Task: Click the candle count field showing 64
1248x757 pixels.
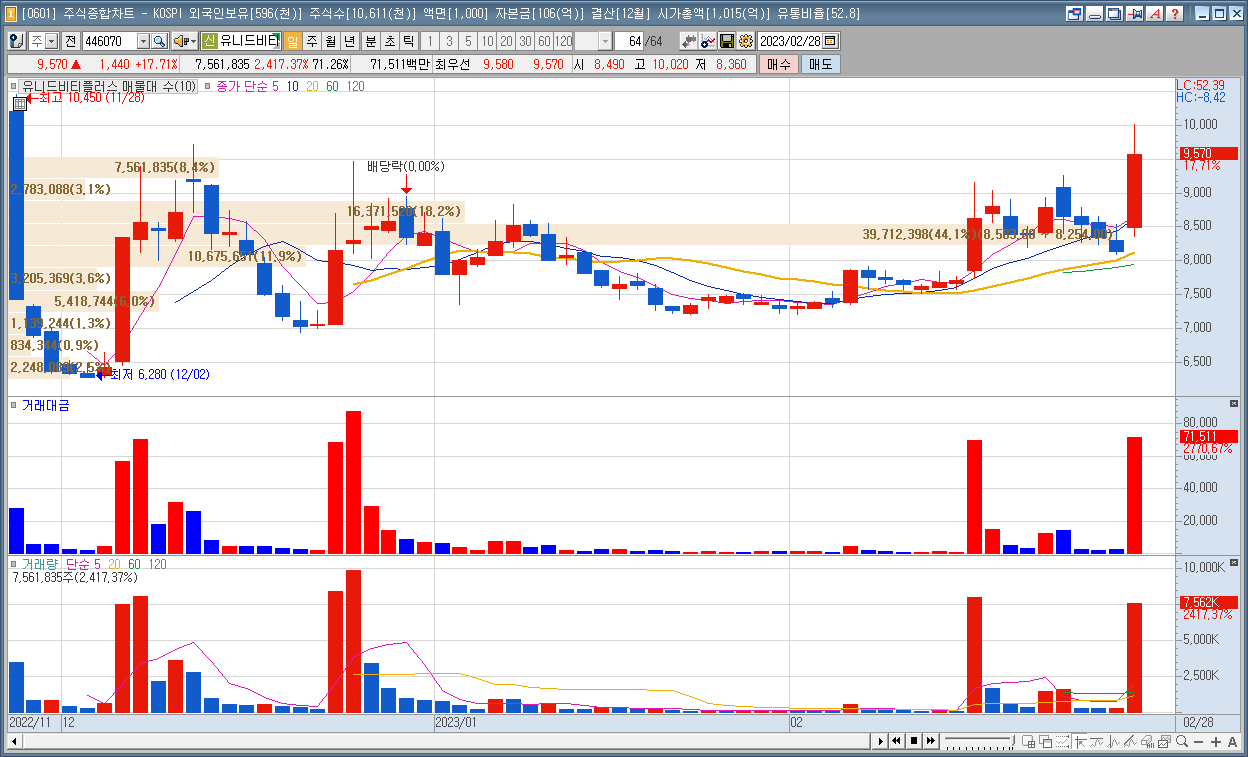Action: (x=631, y=41)
